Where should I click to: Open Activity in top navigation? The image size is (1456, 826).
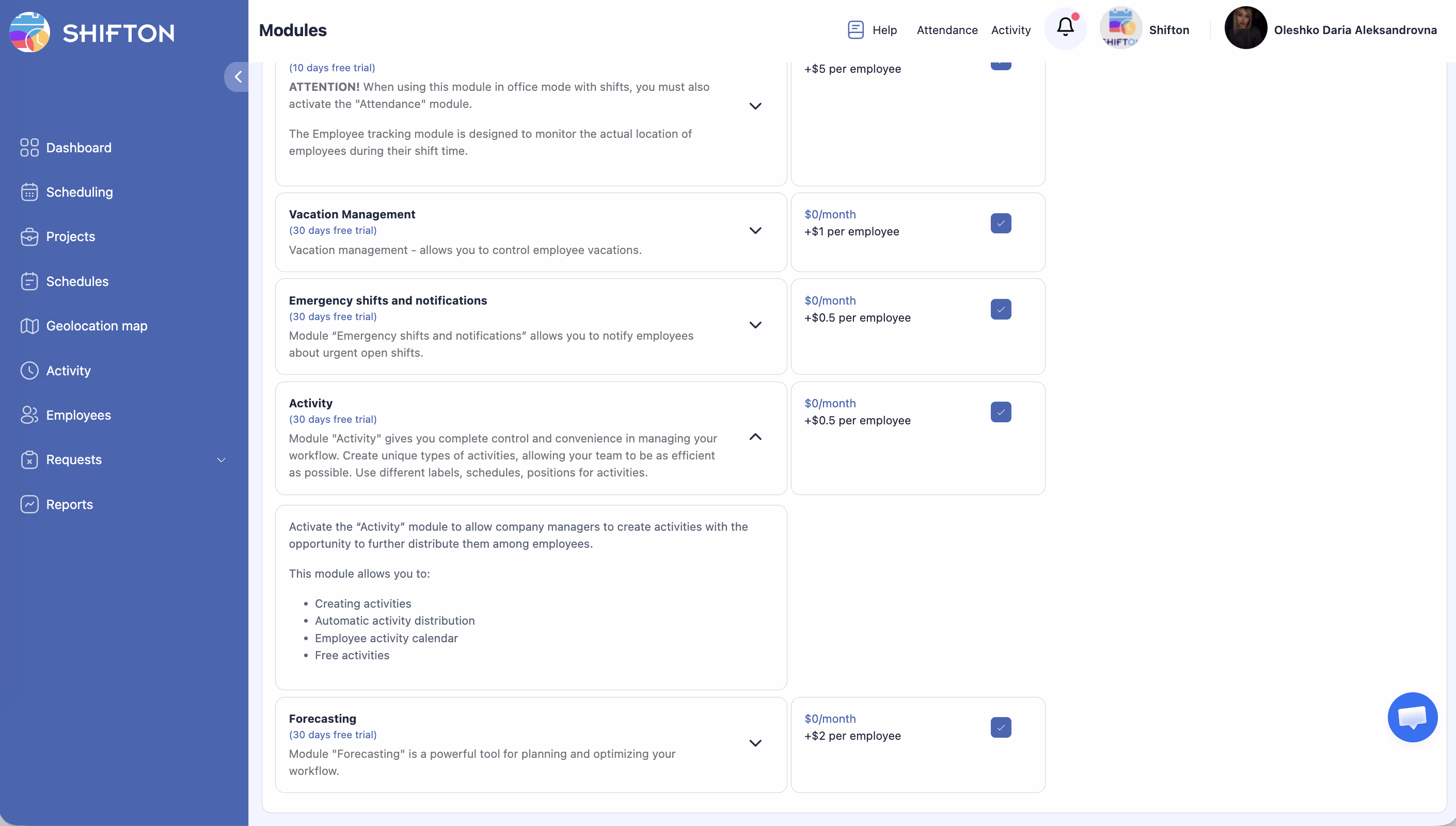tap(1010, 30)
